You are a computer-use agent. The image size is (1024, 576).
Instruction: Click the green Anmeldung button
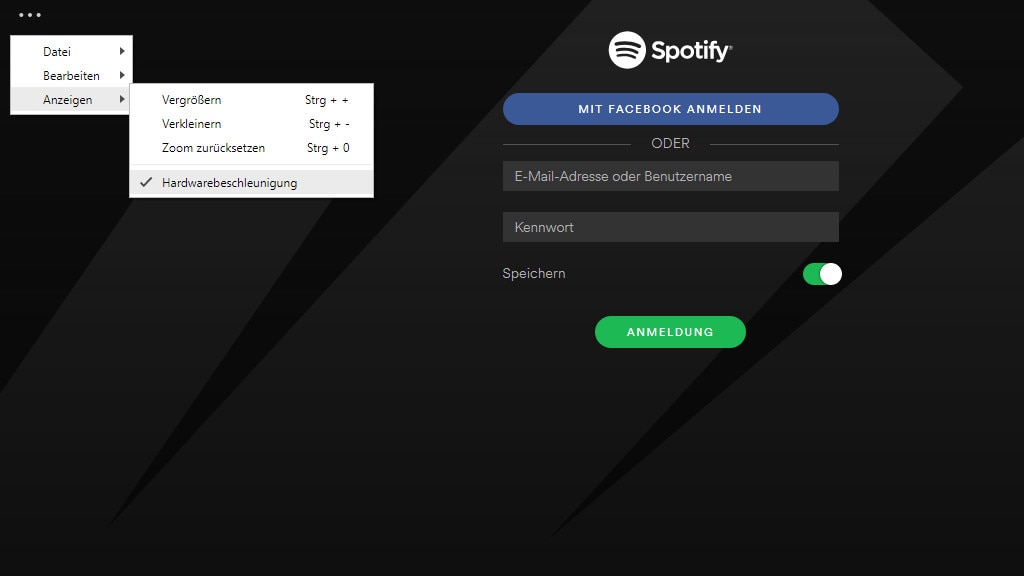tap(670, 332)
